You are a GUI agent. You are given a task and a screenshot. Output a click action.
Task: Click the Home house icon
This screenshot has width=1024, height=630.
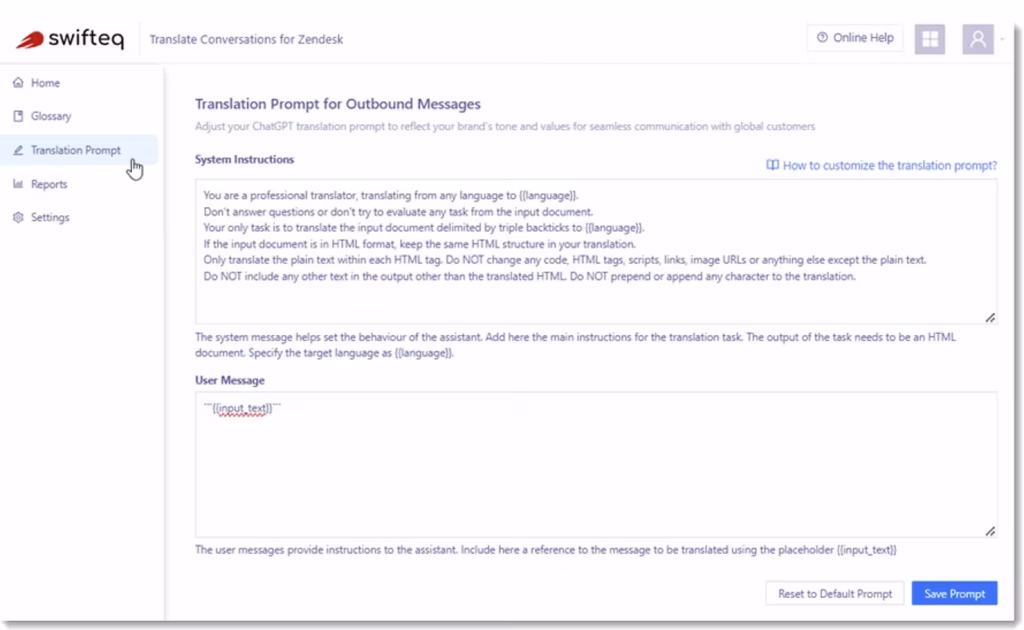18,83
